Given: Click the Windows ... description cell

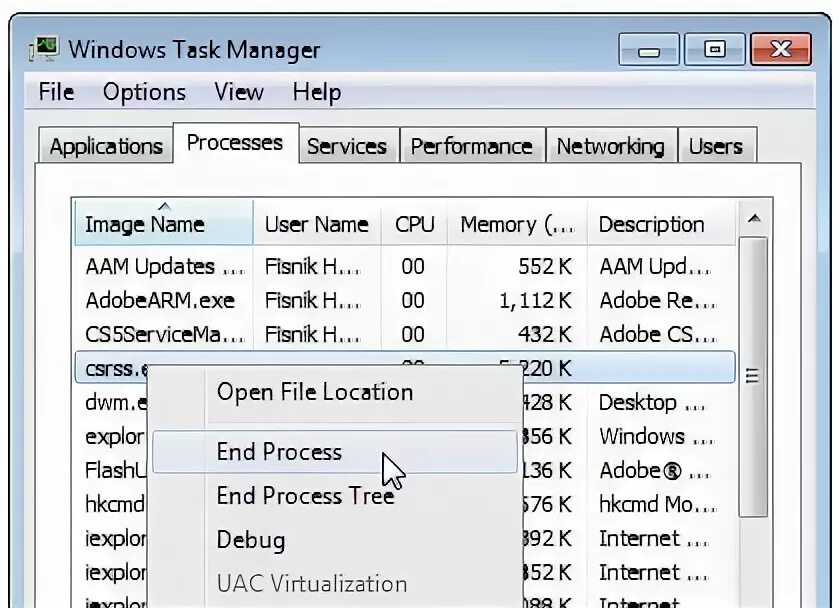Looking at the screenshot, I should [656, 437].
